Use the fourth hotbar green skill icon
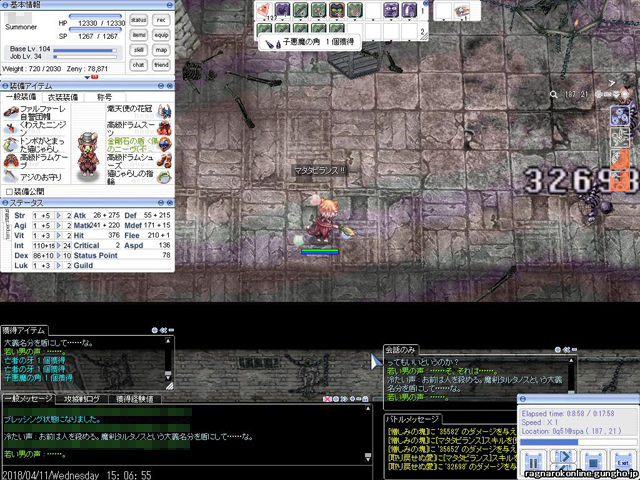 pos(319,10)
